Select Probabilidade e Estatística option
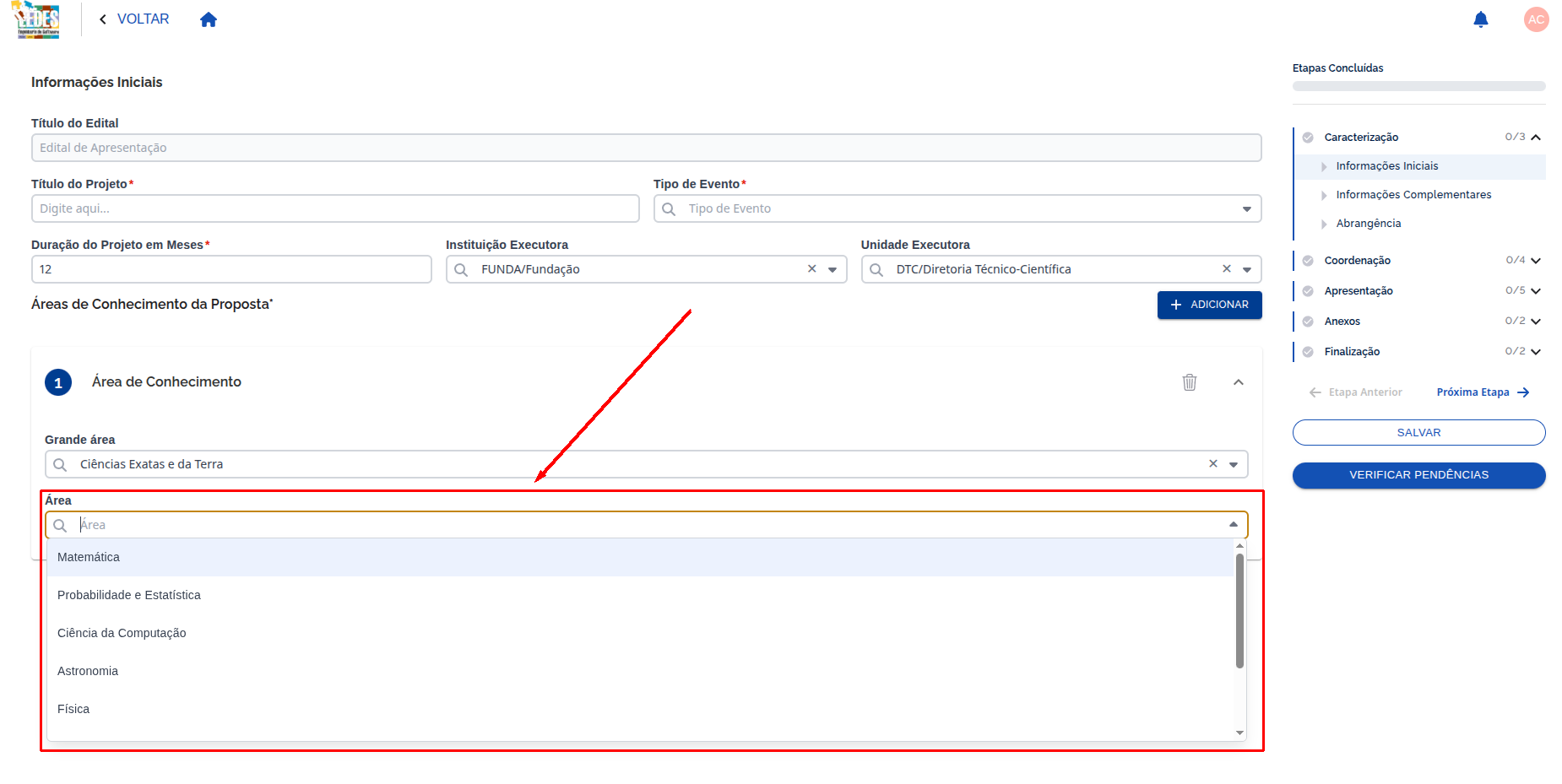The width and height of the screenshot is (1562, 784). pyautogui.click(x=640, y=595)
